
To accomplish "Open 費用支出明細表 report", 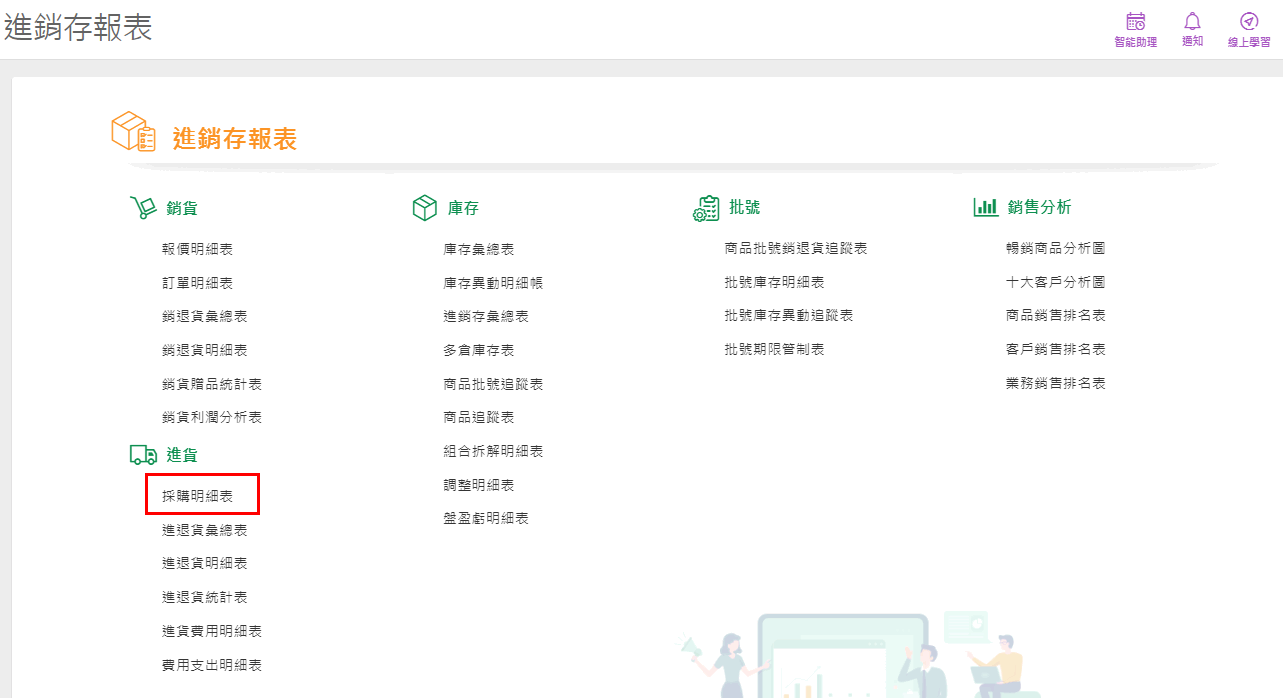I will (212, 665).
